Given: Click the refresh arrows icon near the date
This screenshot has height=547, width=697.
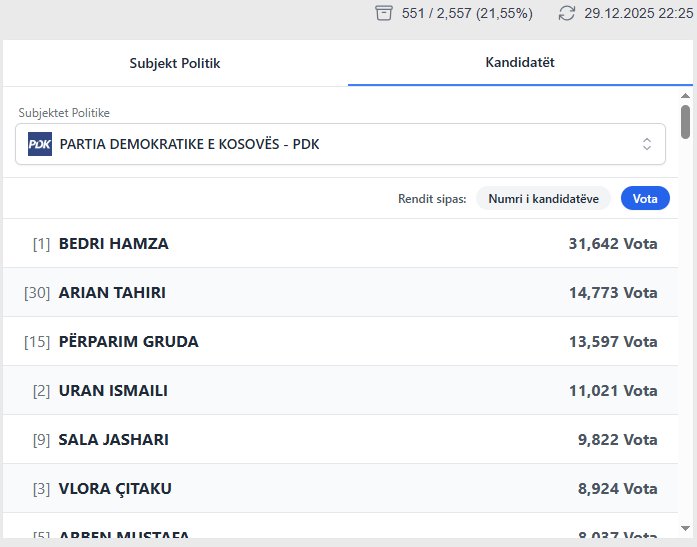Looking at the screenshot, I should (567, 13).
